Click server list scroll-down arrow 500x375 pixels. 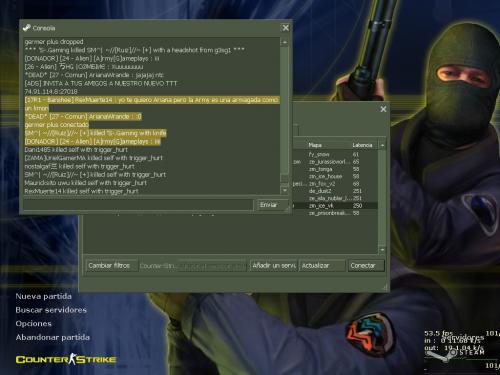(382, 250)
